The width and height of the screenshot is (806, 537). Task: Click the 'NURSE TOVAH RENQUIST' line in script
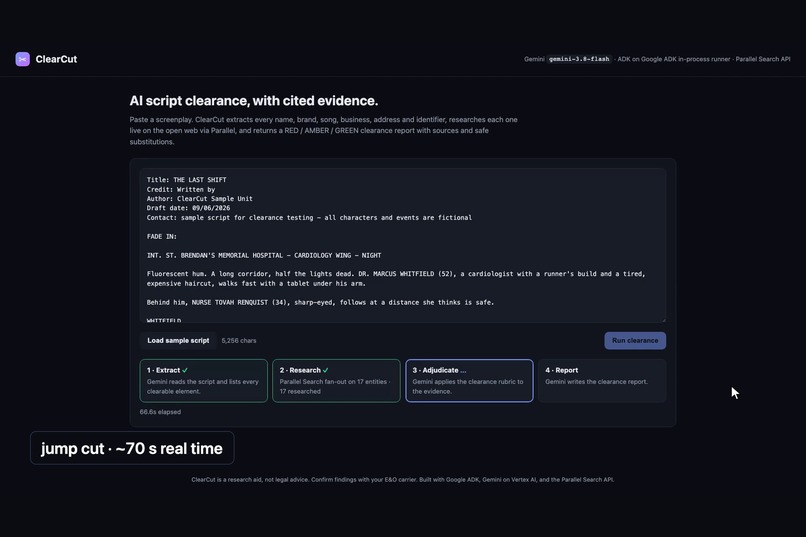coord(320,303)
